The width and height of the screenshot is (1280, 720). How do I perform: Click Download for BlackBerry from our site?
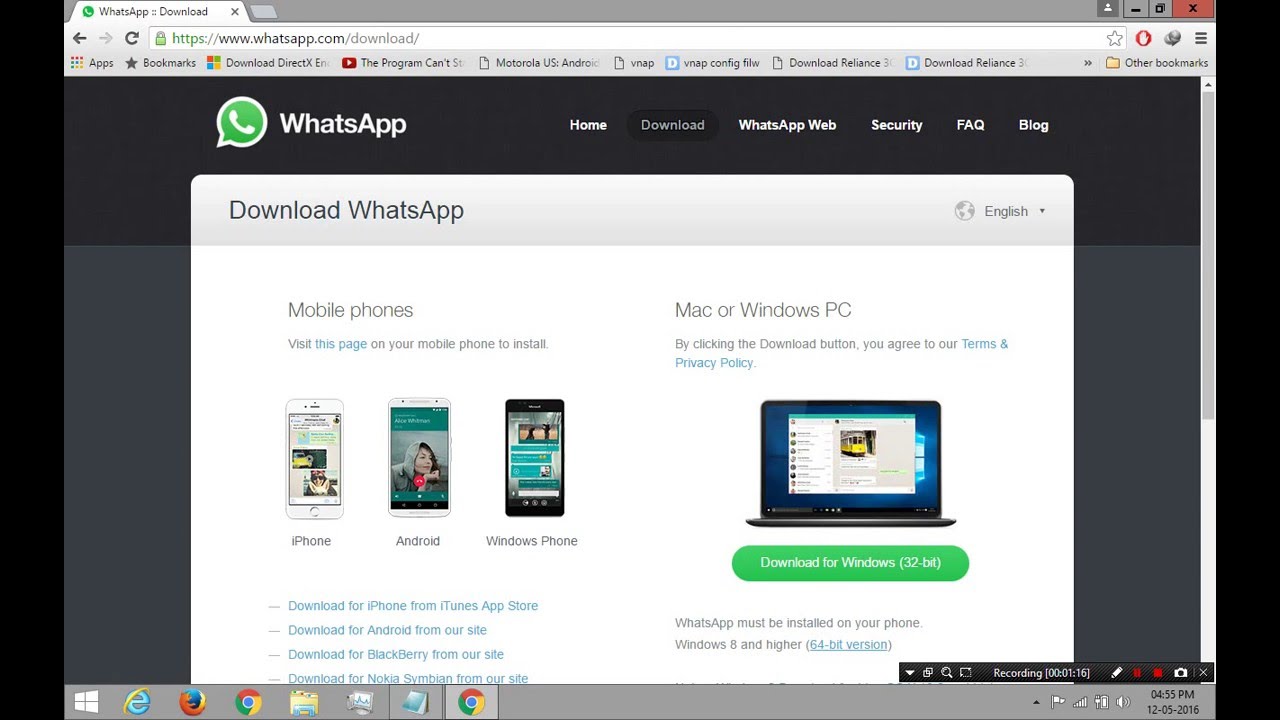[396, 654]
